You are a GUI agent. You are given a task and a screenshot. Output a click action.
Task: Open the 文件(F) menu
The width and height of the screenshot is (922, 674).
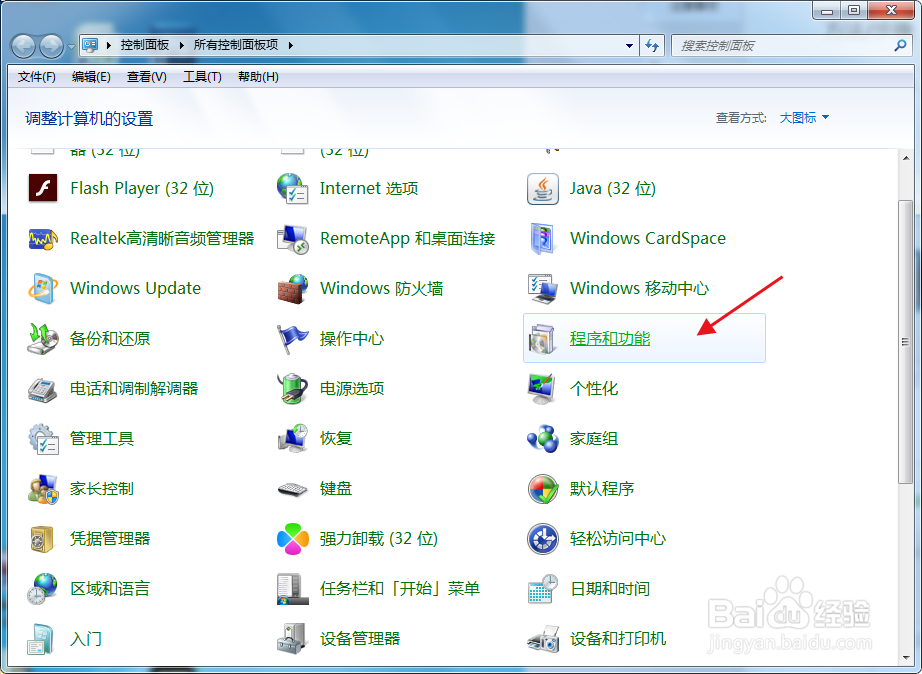click(x=36, y=77)
